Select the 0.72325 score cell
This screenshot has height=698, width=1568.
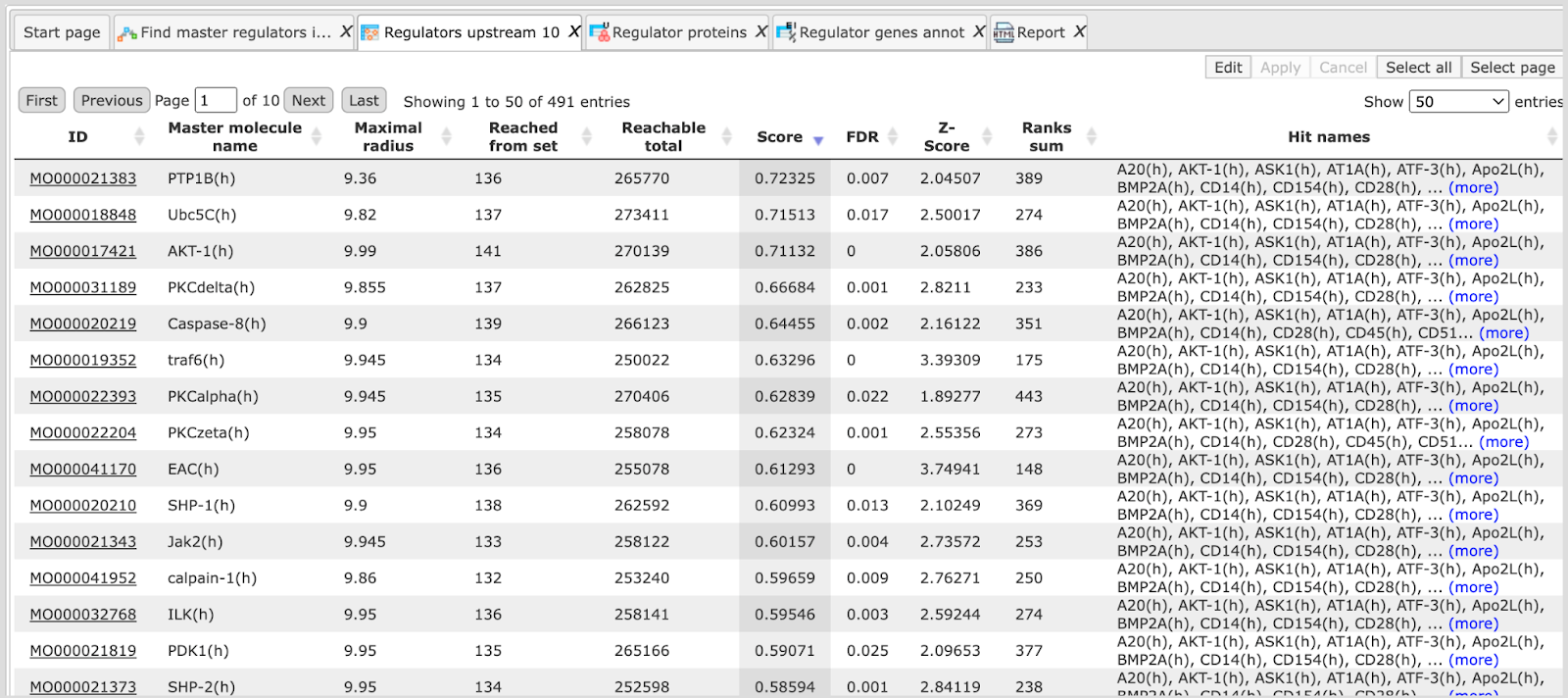tap(785, 178)
